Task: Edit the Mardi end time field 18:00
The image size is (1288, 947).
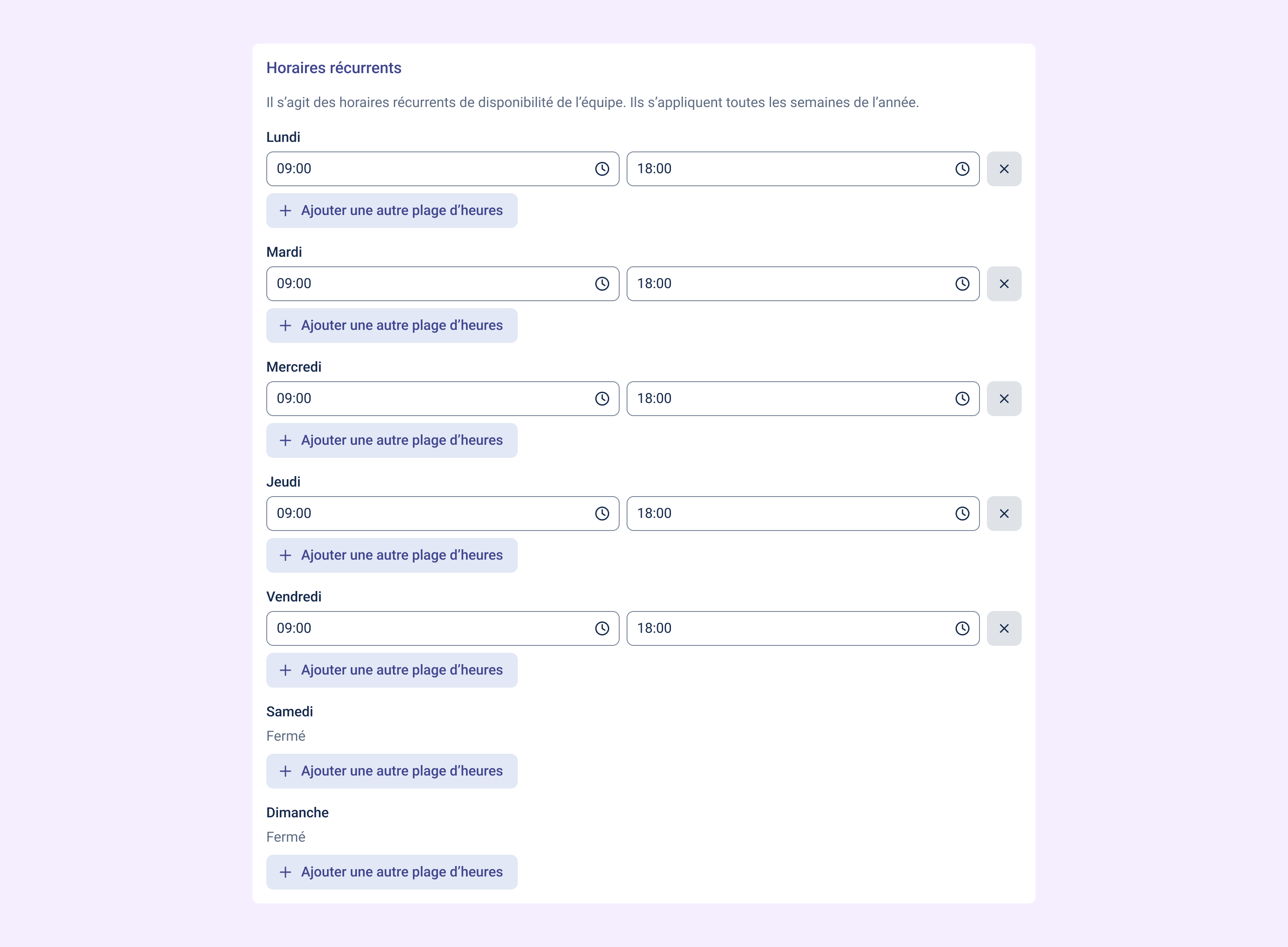Action: coord(802,284)
